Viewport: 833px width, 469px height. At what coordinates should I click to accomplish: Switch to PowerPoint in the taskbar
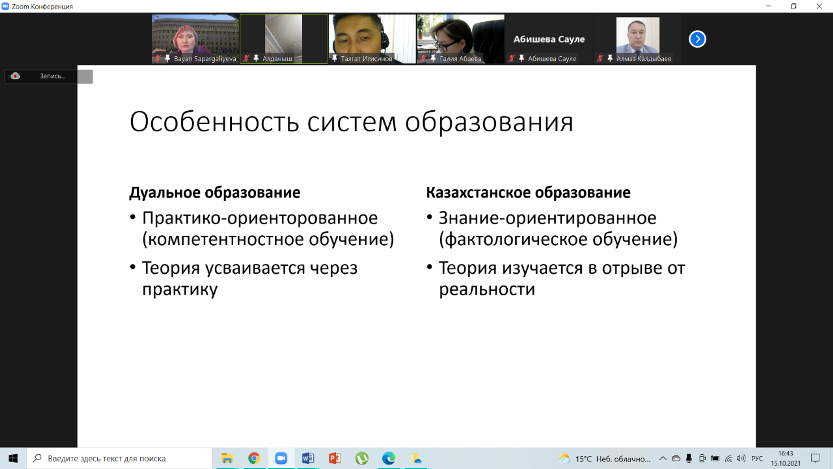click(335, 458)
